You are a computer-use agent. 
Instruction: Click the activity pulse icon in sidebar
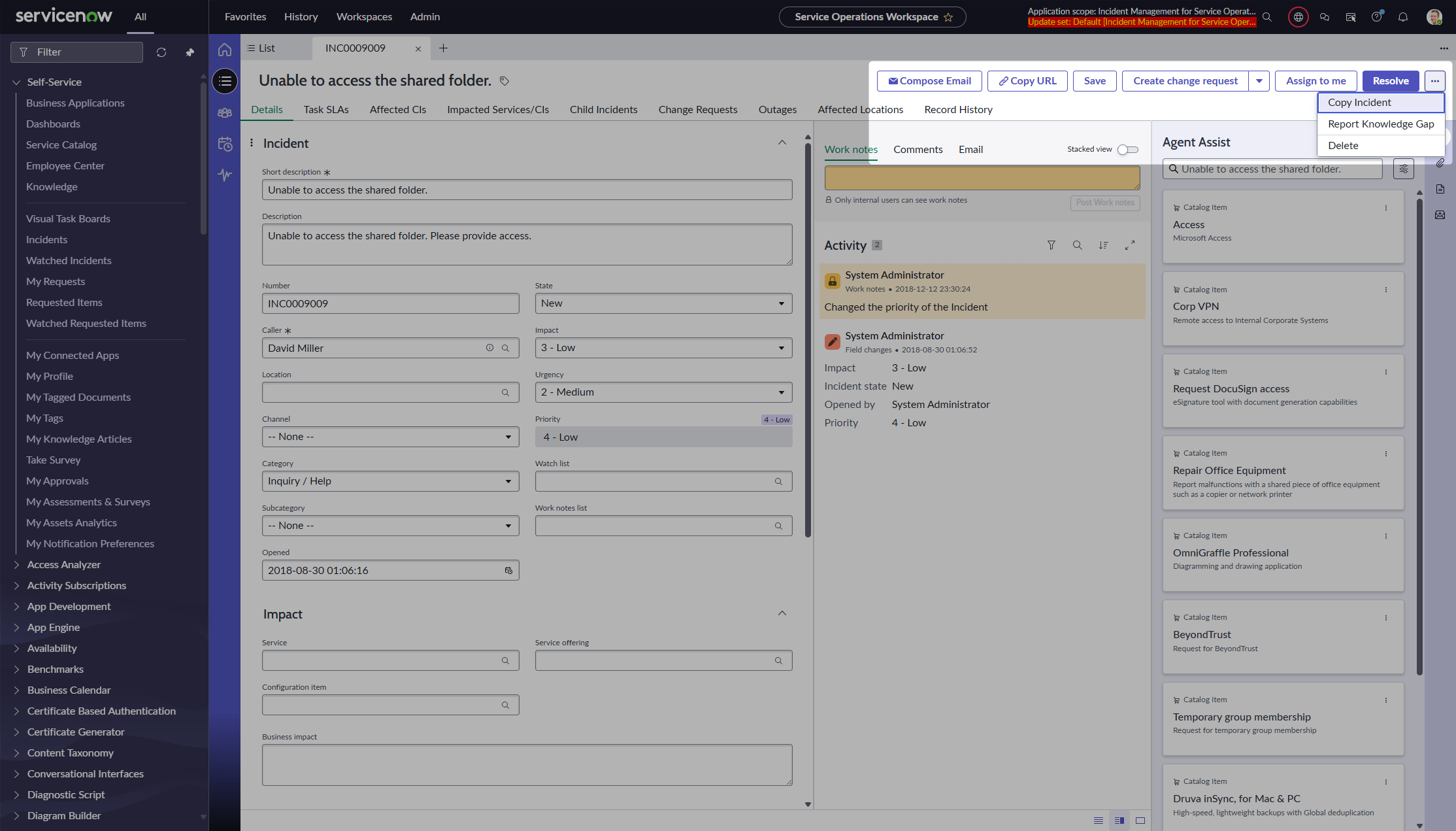pyautogui.click(x=225, y=175)
